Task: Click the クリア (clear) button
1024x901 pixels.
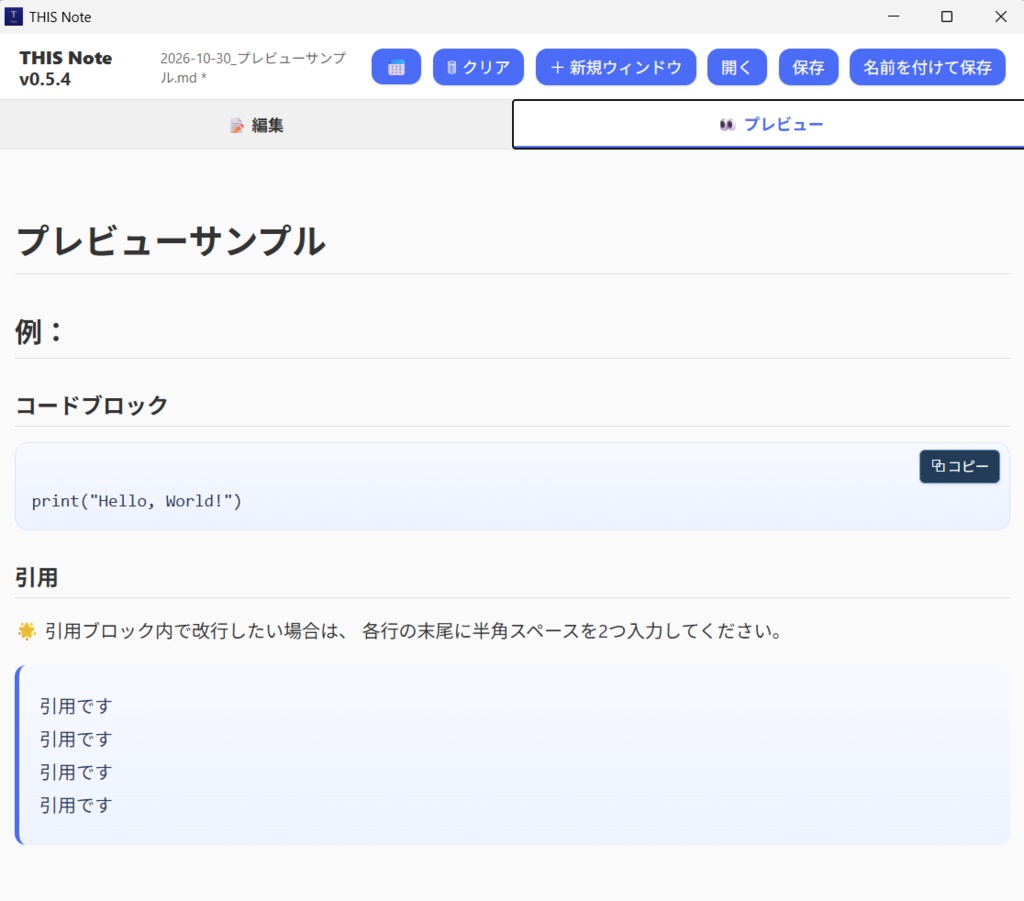Action: [478, 67]
